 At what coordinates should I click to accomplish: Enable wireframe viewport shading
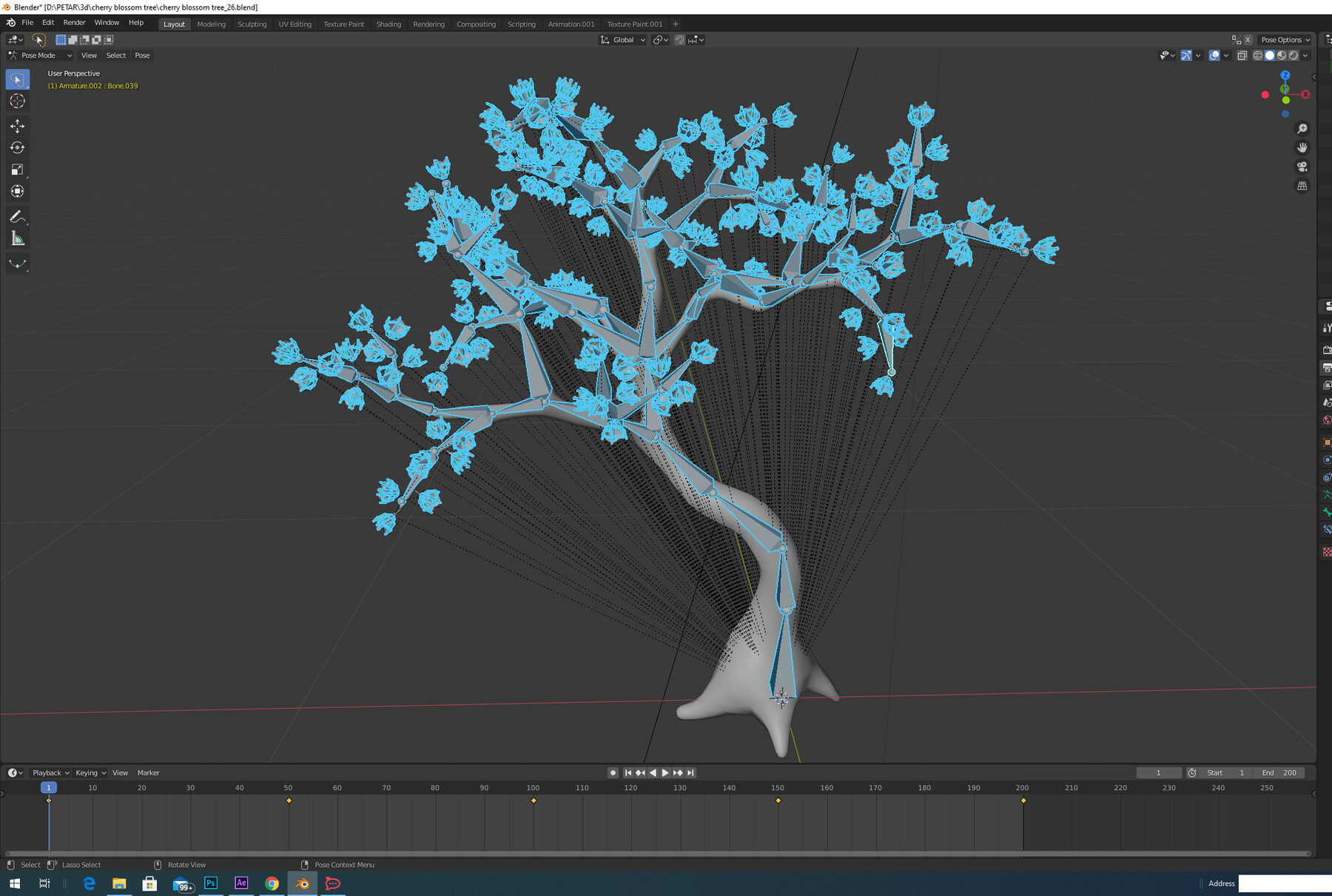tap(1258, 55)
